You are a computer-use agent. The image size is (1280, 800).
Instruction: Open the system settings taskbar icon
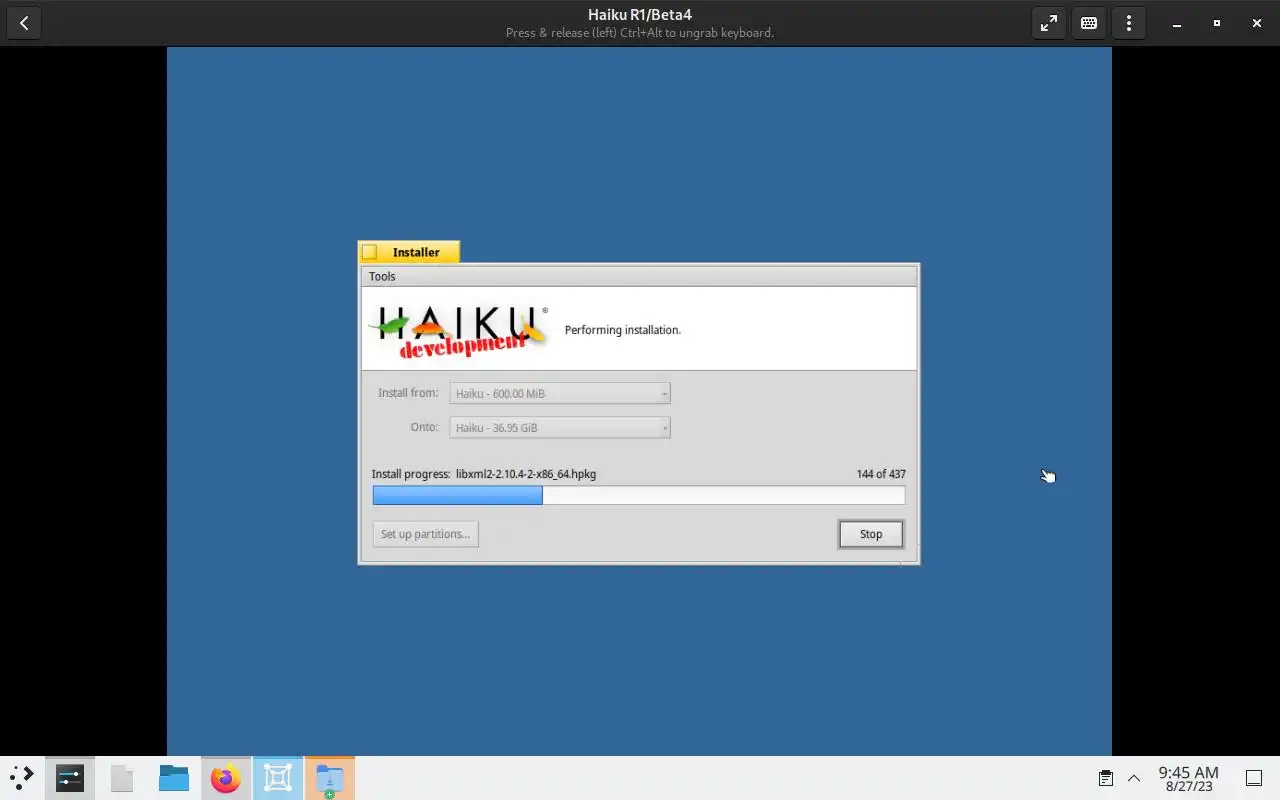pyautogui.click(x=70, y=778)
